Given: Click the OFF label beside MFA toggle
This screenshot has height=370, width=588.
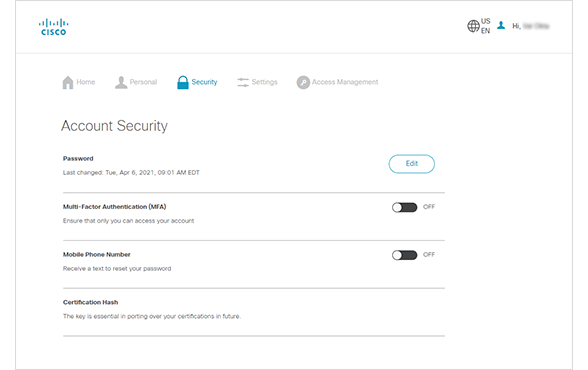Looking at the screenshot, I should [429, 207].
